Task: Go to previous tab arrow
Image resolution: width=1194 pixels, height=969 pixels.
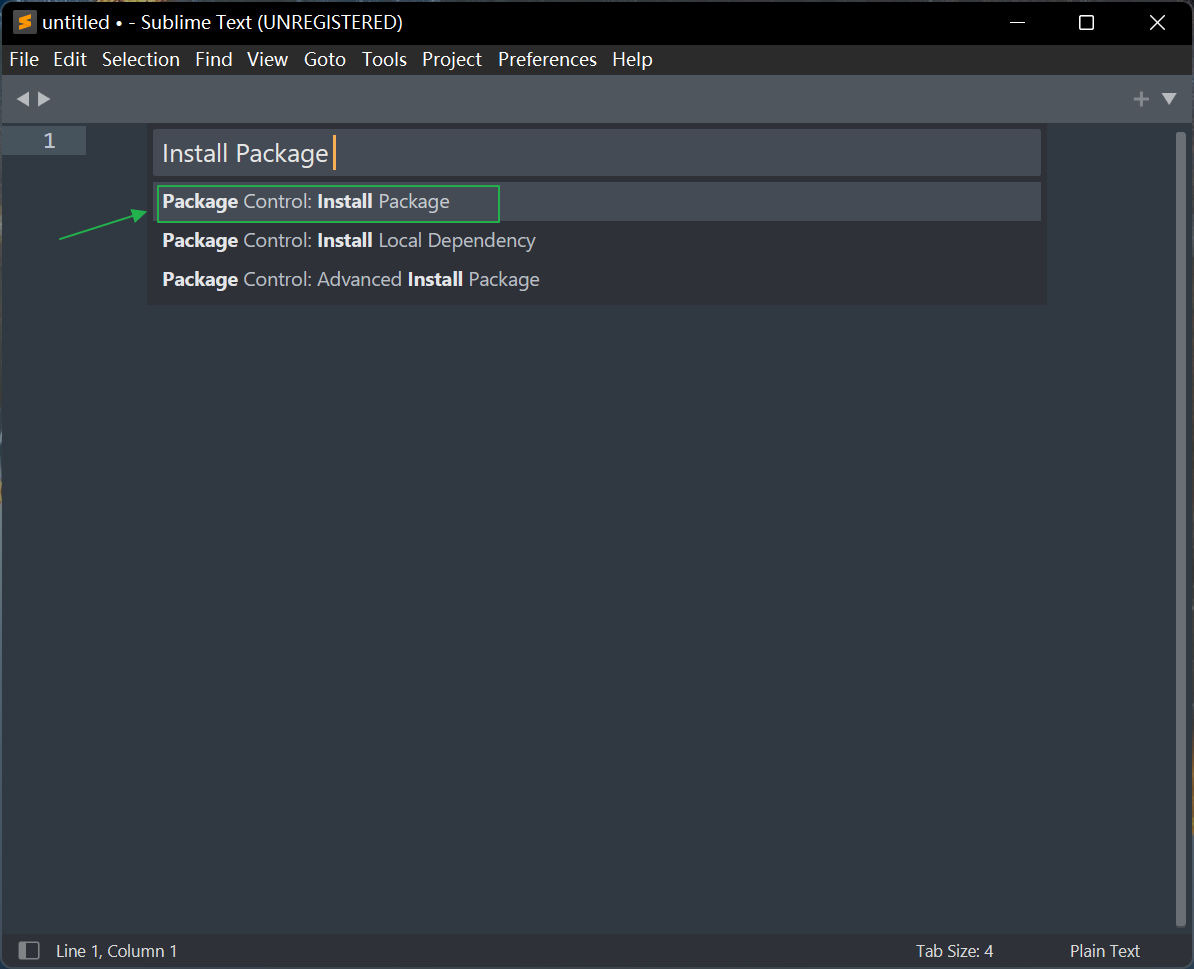Action: (23, 99)
